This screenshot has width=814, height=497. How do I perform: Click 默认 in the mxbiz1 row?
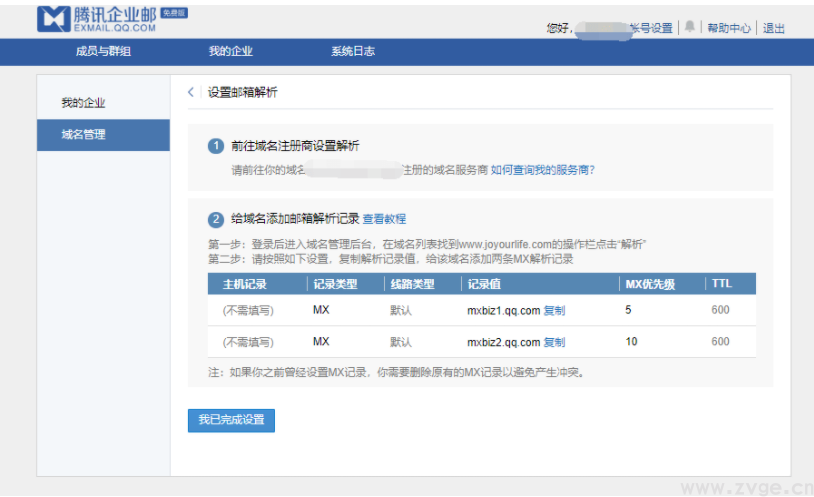click(401, 311)
